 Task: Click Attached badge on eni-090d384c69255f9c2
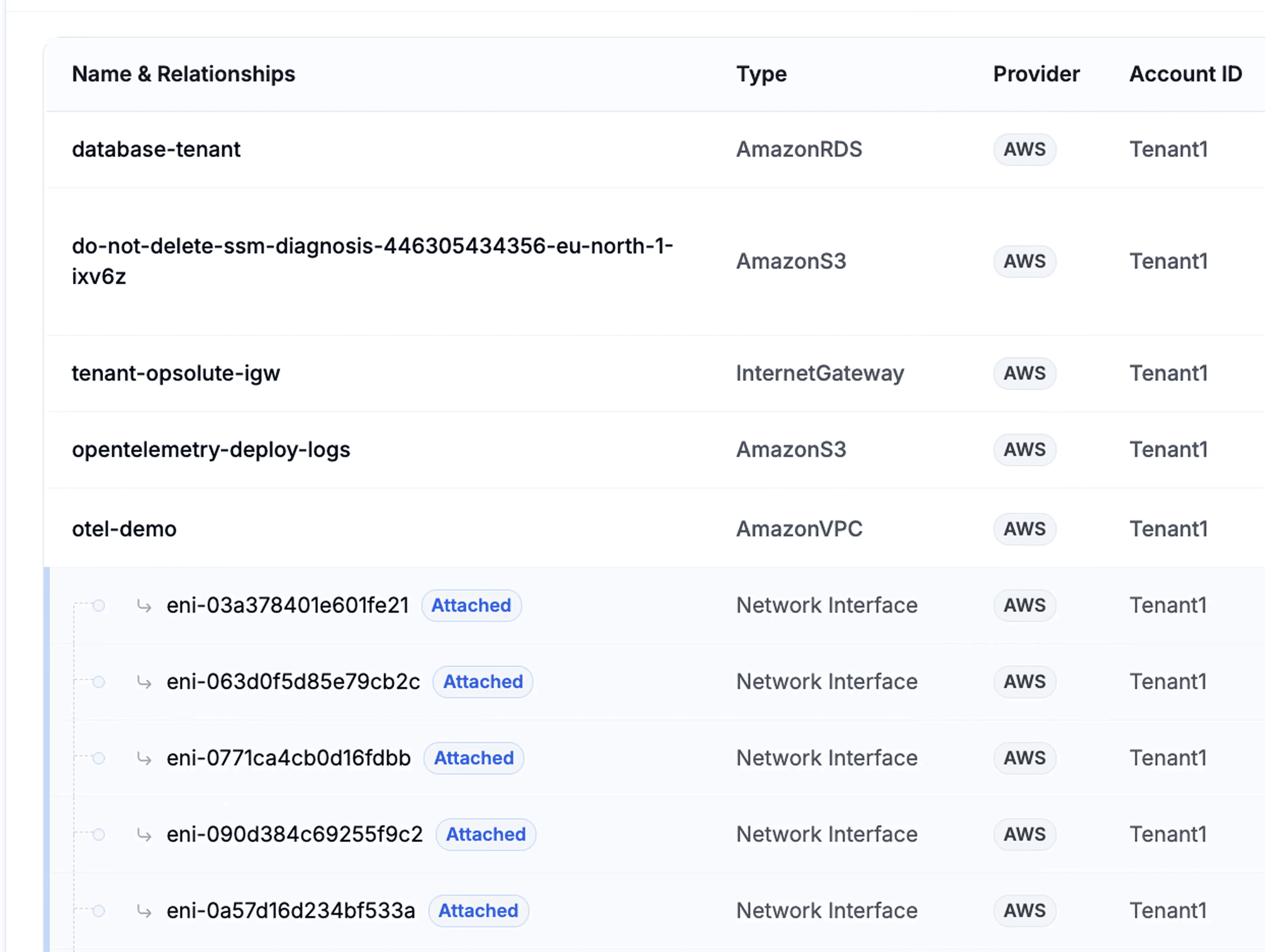coord(486,835)
